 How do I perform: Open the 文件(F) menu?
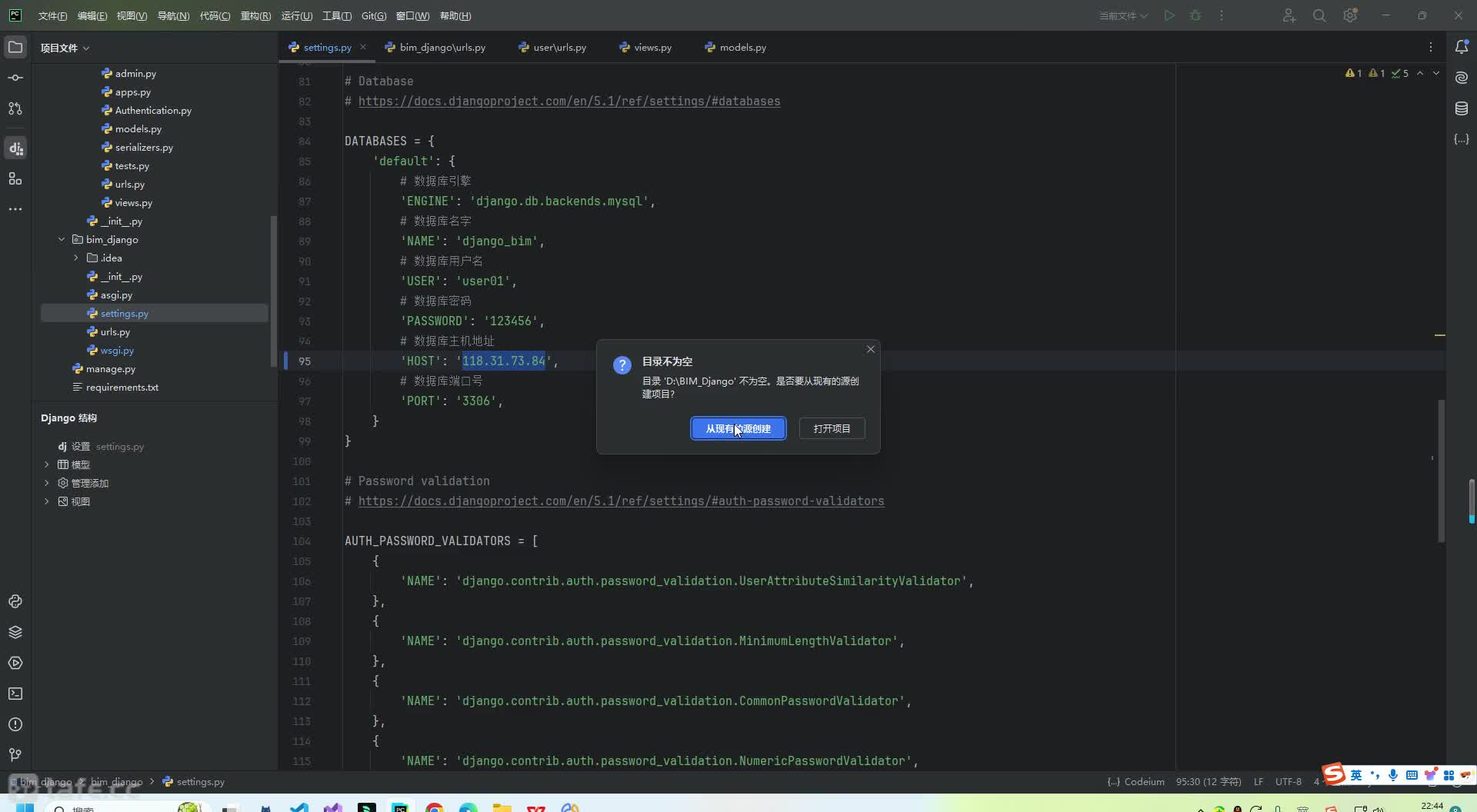(x=52, y=15)
